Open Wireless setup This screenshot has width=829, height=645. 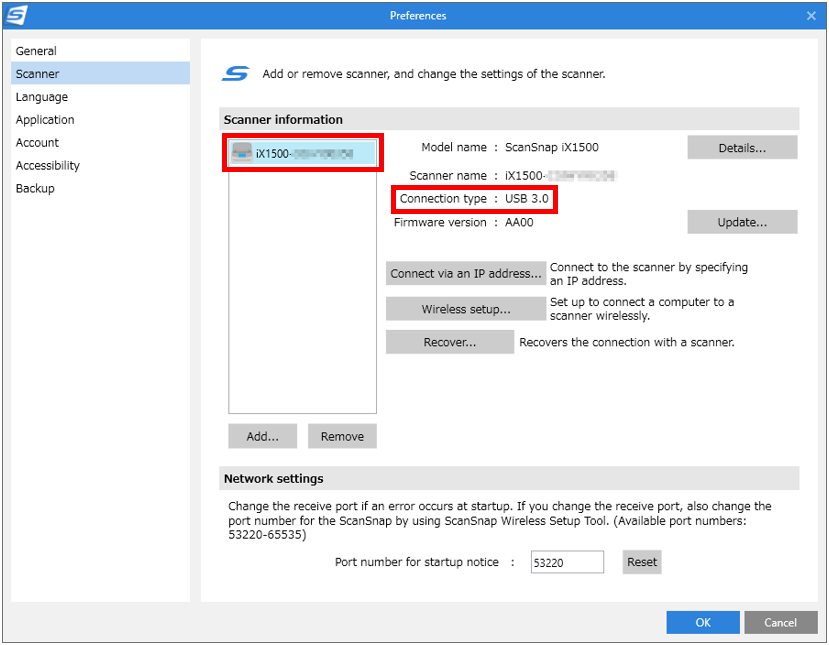(x=466, y=309)
